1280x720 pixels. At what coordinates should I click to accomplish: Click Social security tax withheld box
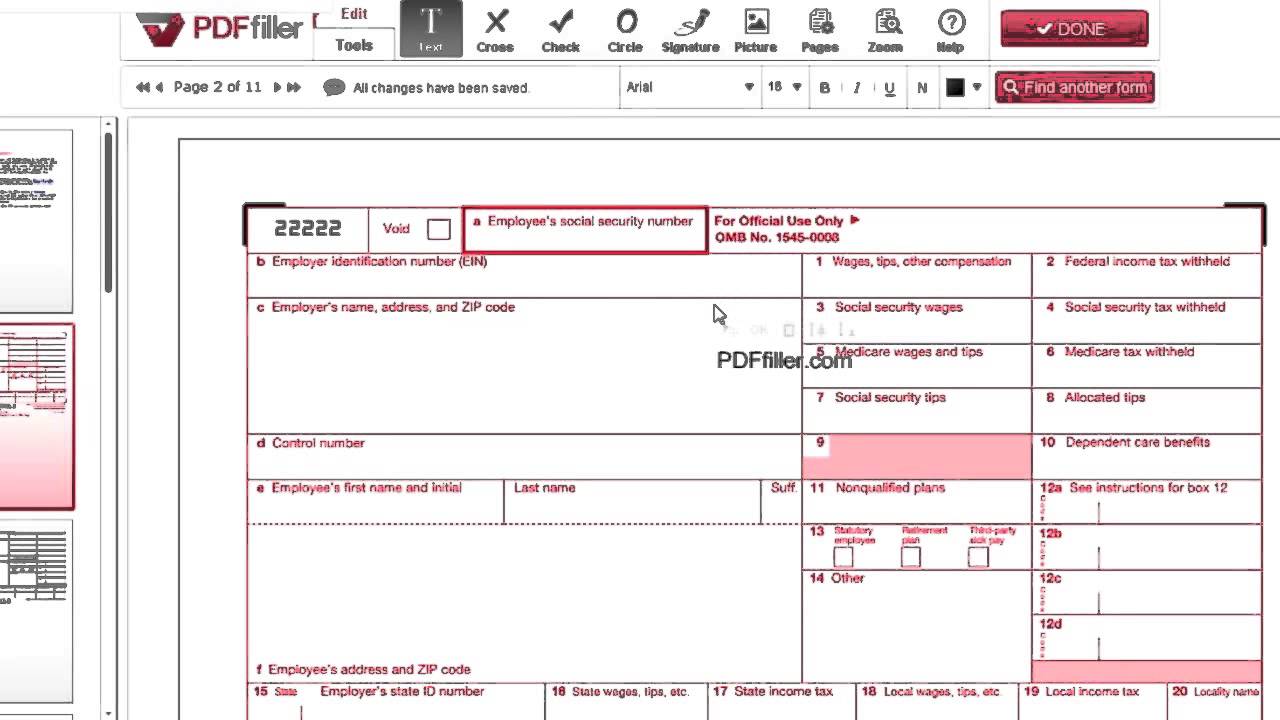tap(1147, 321)
